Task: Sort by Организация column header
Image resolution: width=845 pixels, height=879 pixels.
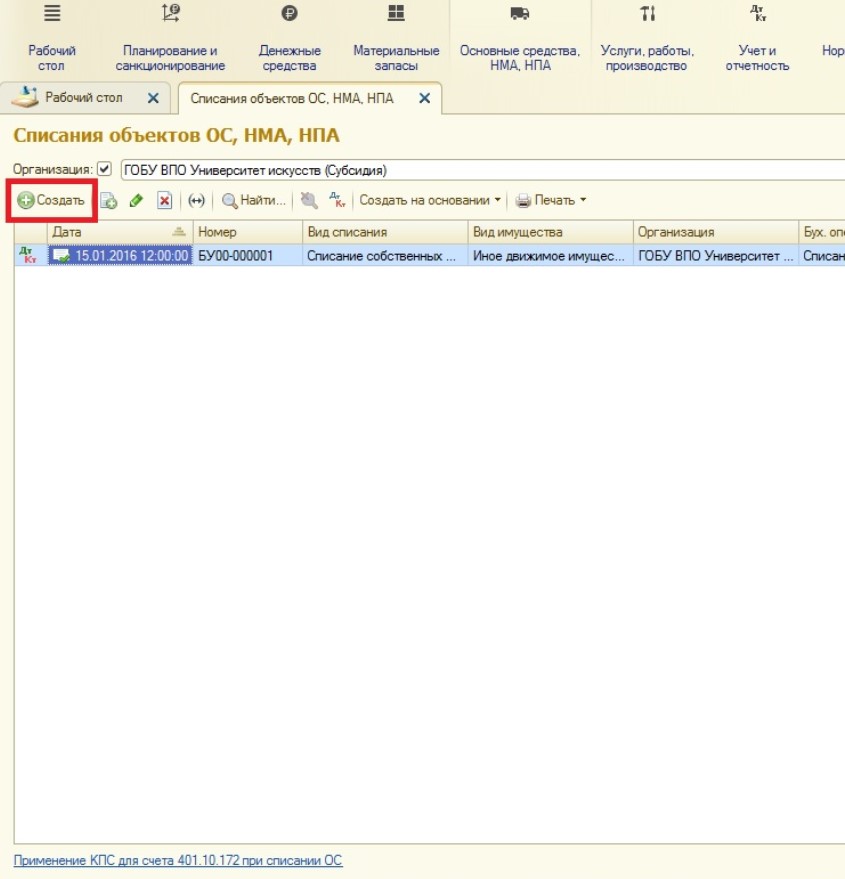Action: (715, 232)
